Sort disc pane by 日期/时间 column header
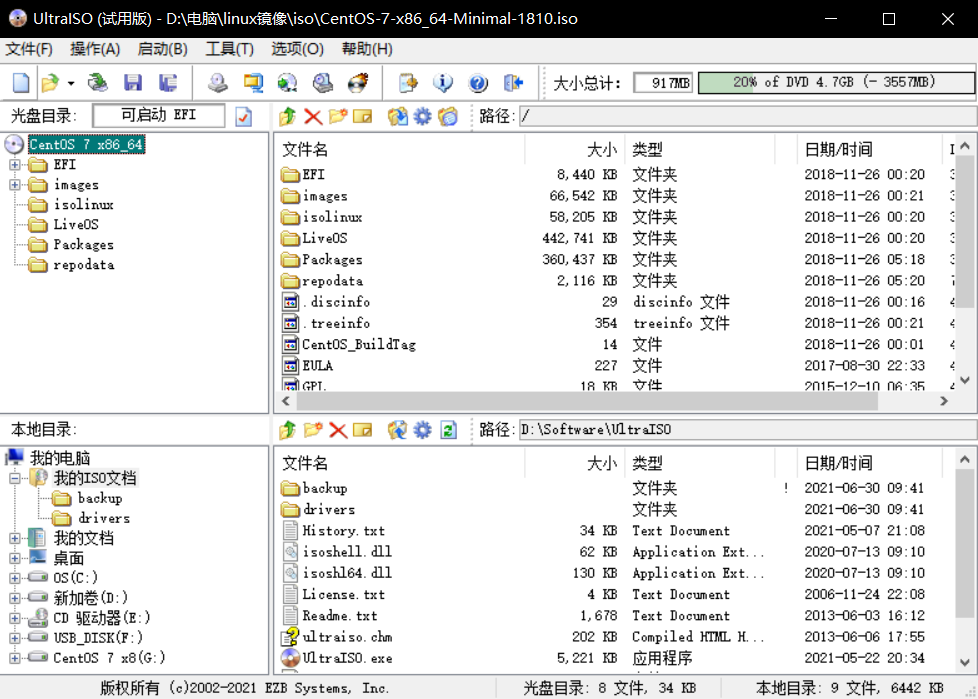The width and height of the screenshot is (978, 699). click(x=868, y=150)
